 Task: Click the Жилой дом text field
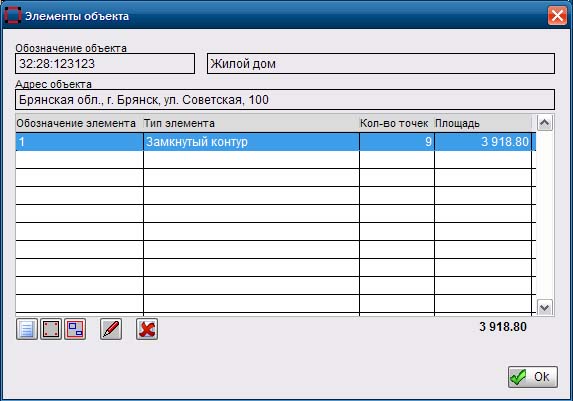click(381, 64)
